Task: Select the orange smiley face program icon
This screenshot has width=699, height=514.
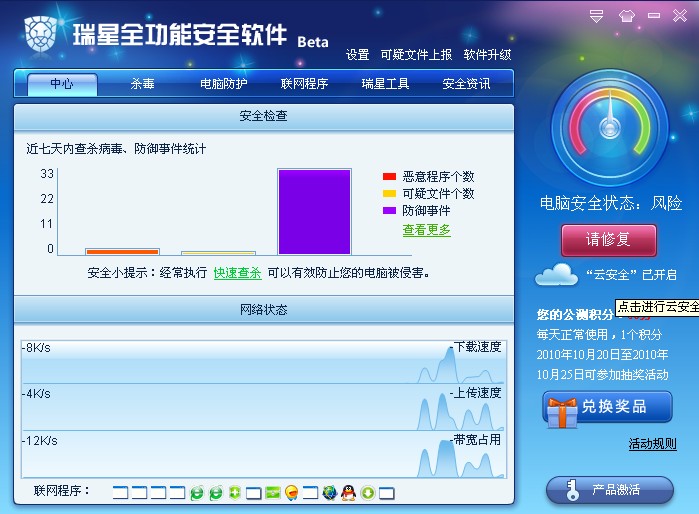Action: coord(292,493)
